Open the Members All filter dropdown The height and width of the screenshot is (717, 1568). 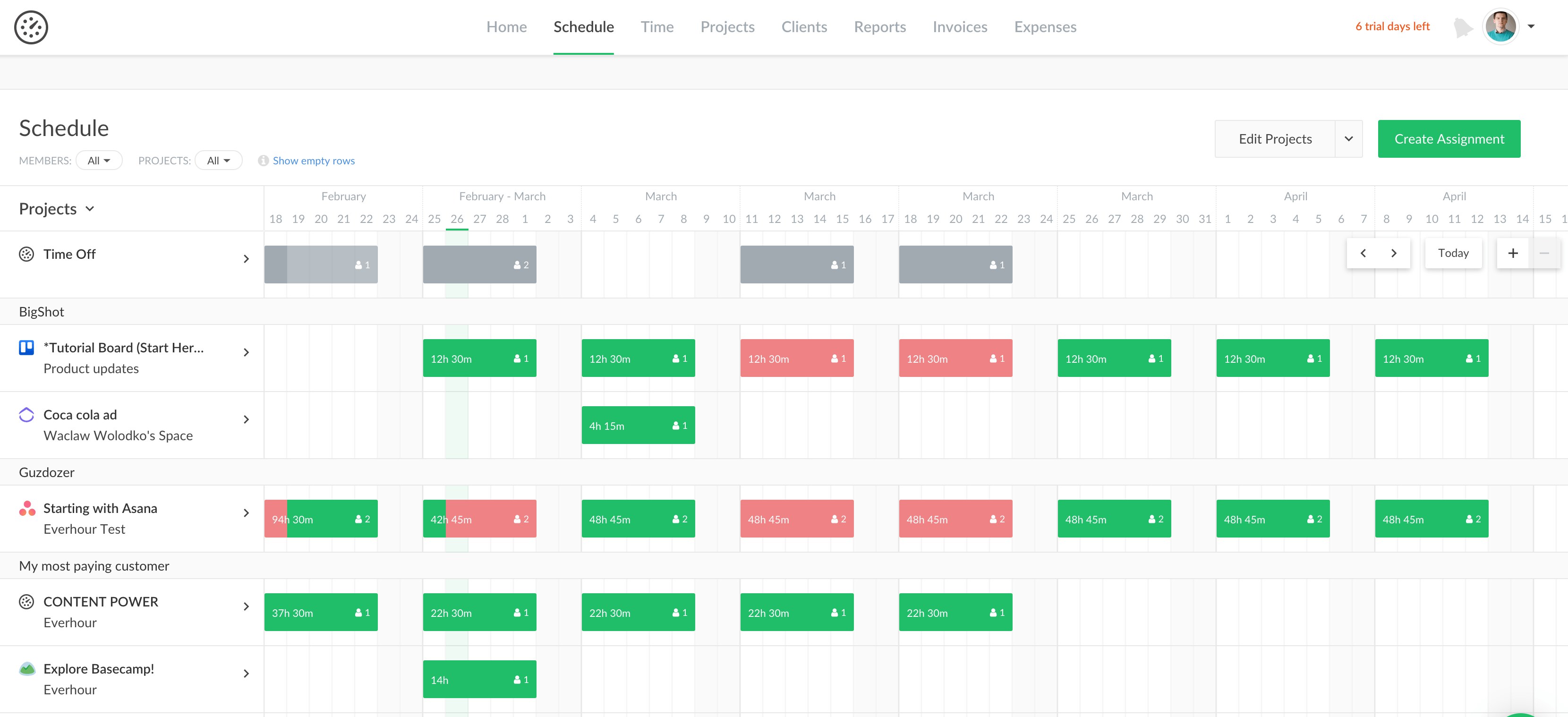click(x=99, y=161)
